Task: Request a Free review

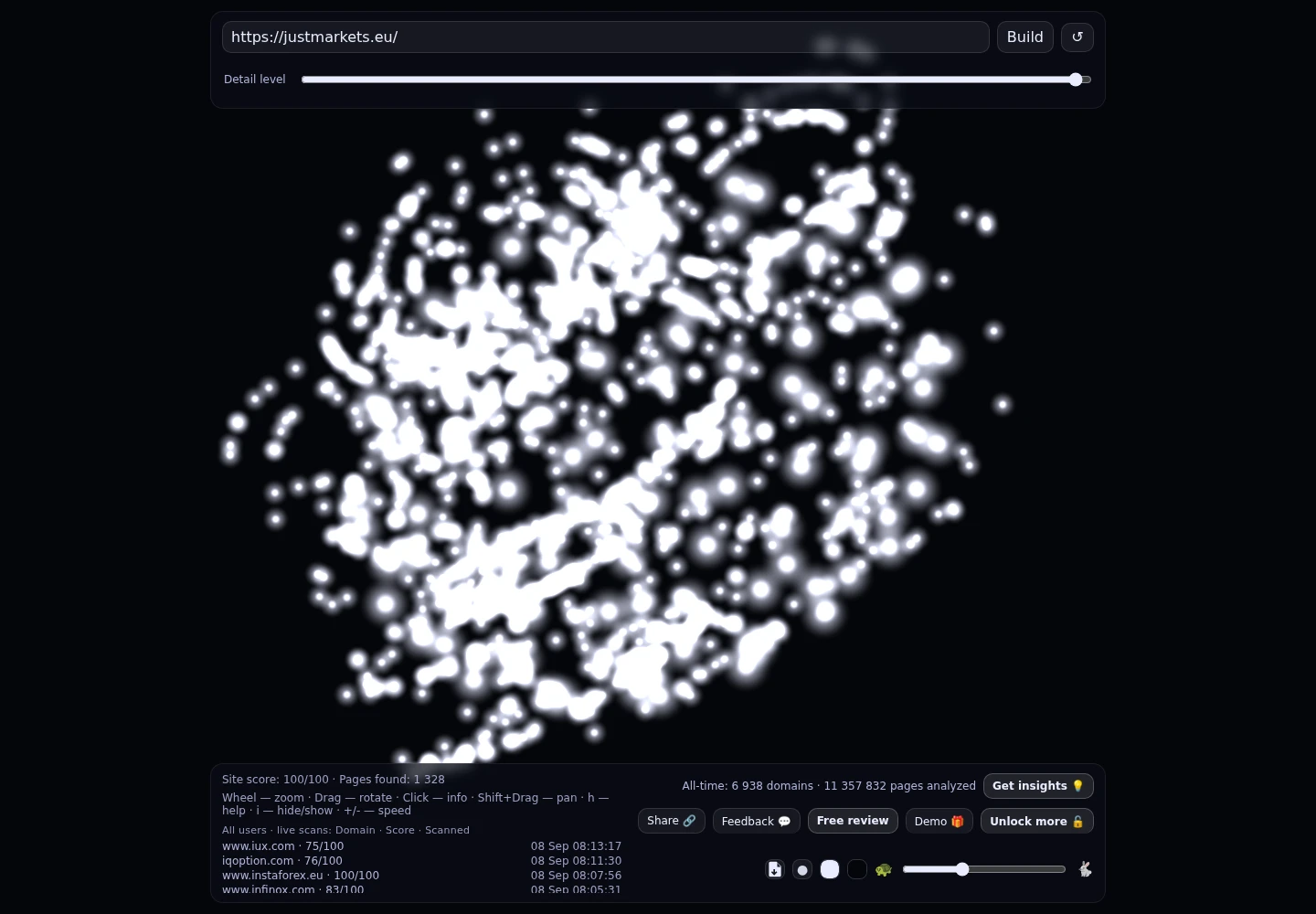Action: click(x=853, y=821)
